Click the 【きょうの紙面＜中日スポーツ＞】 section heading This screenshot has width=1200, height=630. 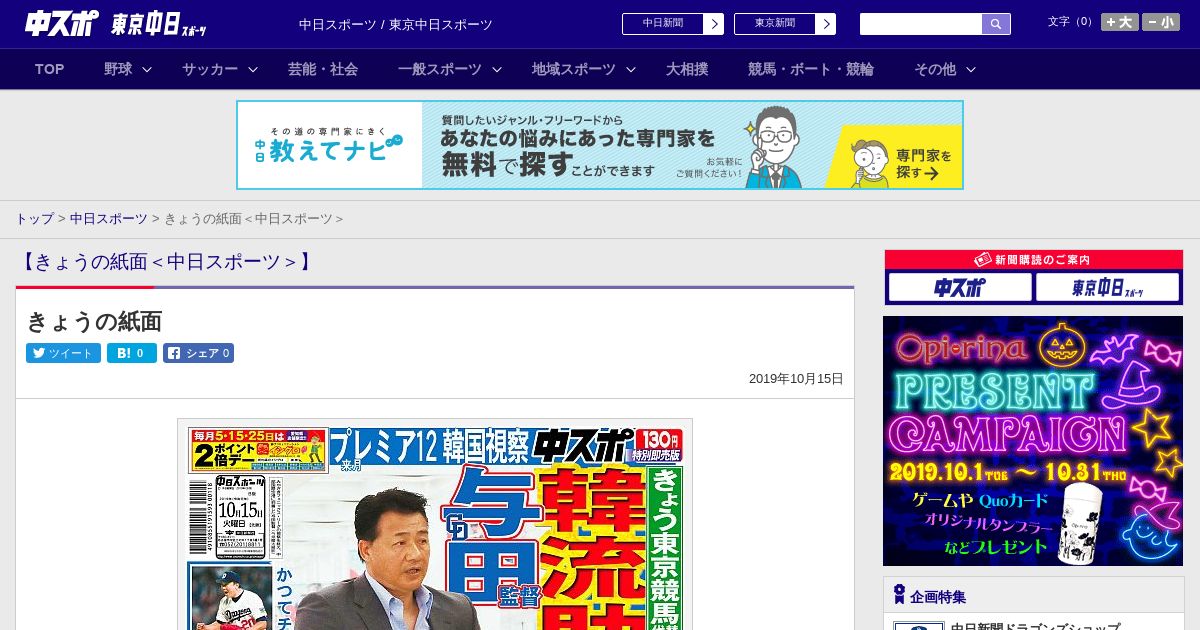(165, 262)
